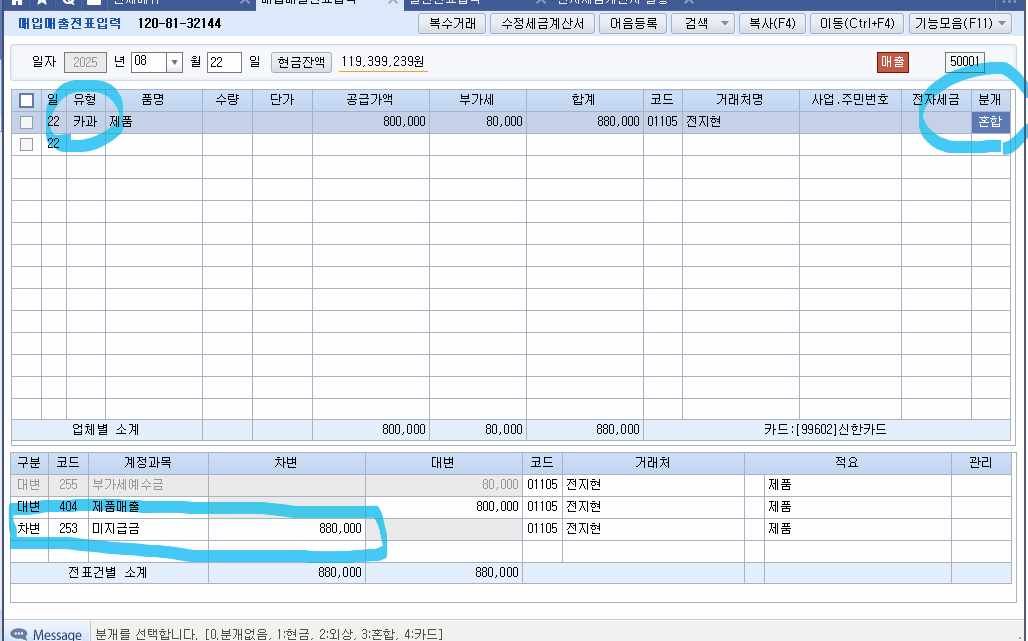Select the 제품 item name cell in first row
This screenshot has height=641, width=1028.
(153, 122)
